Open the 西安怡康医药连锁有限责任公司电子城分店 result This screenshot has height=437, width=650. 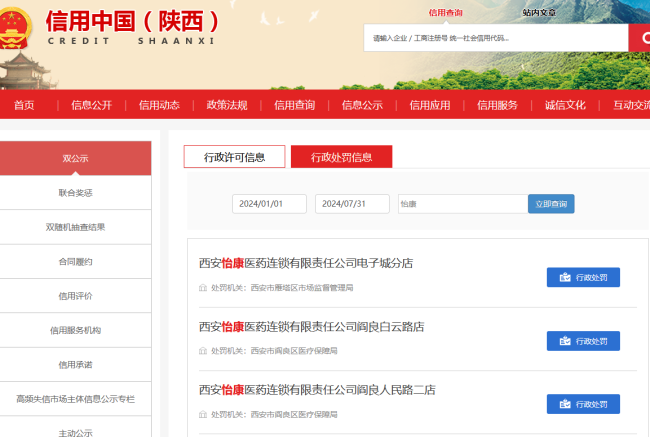tap(306, 263)
